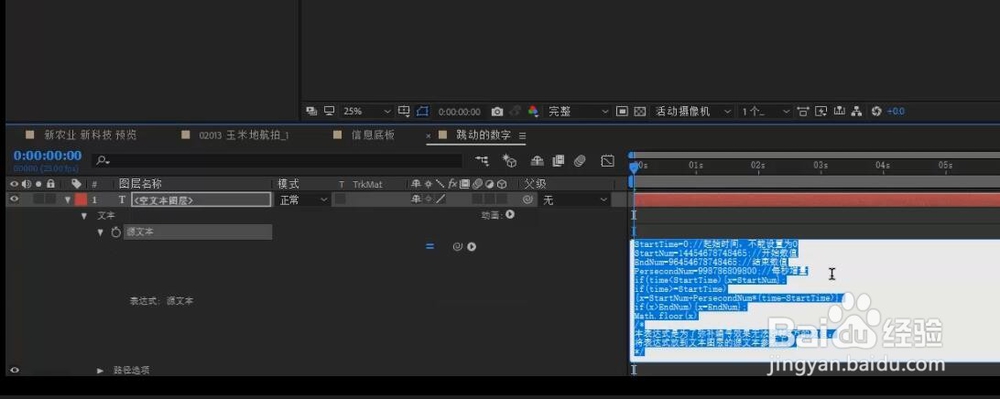Screen dimensions: 1000x399
Task: Toggle mask and shape path visibility
Action: 422,111
